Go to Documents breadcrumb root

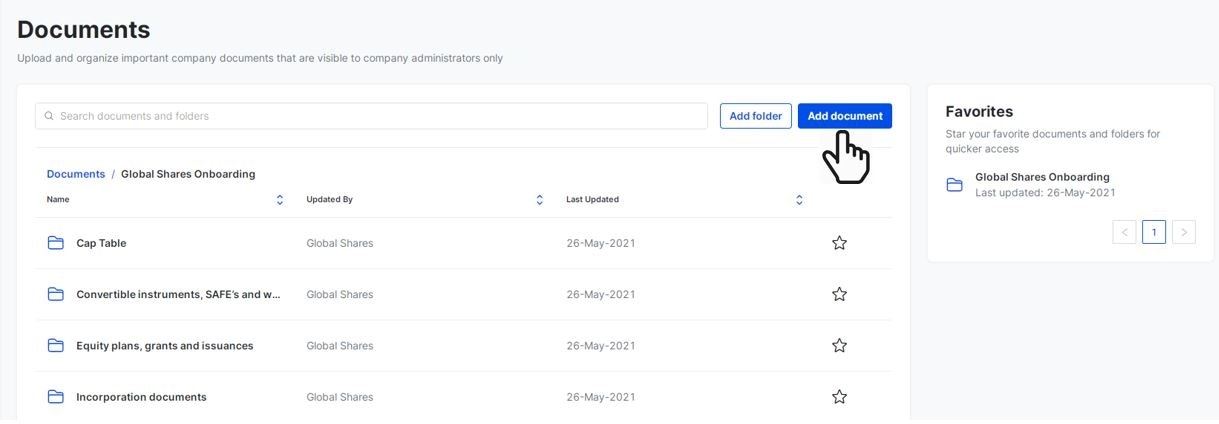pyautogui.click(x=76, y=174)
